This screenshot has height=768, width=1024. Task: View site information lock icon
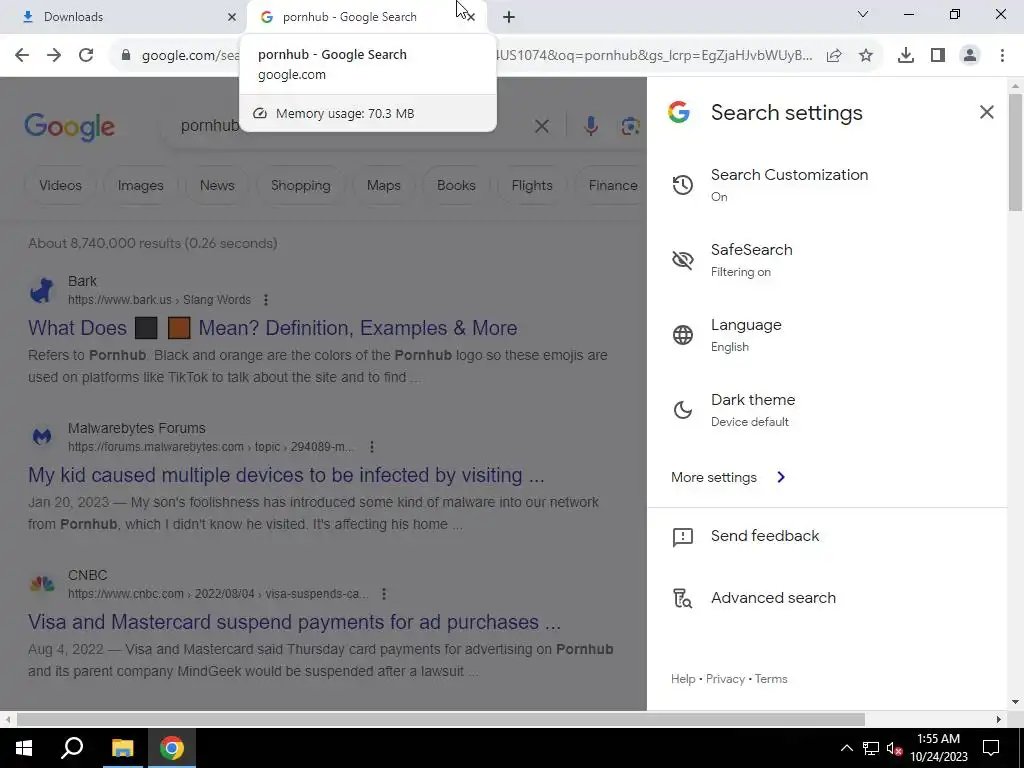[x=126, y=55]
